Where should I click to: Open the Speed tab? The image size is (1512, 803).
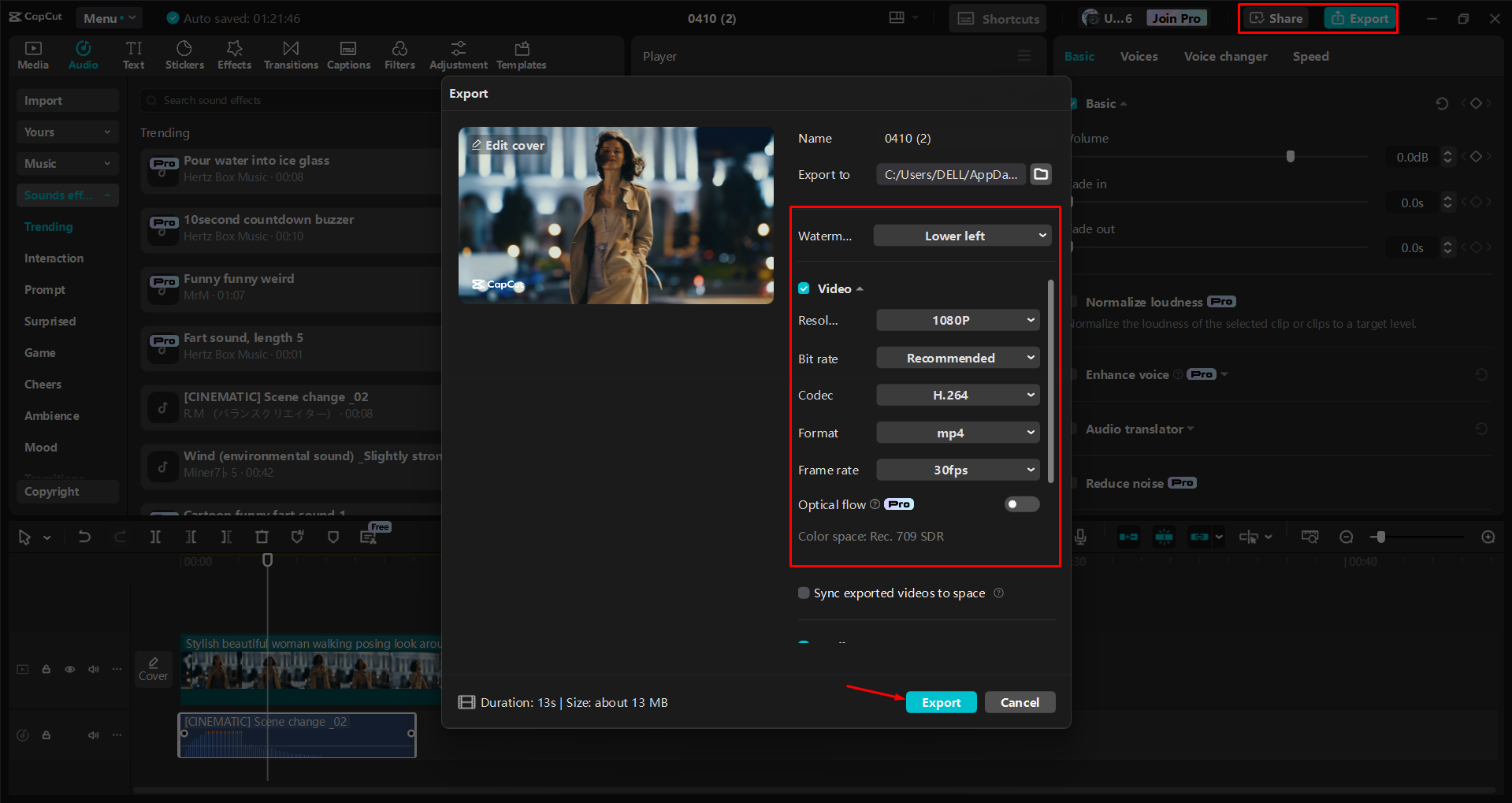[x=1310, y=57]
